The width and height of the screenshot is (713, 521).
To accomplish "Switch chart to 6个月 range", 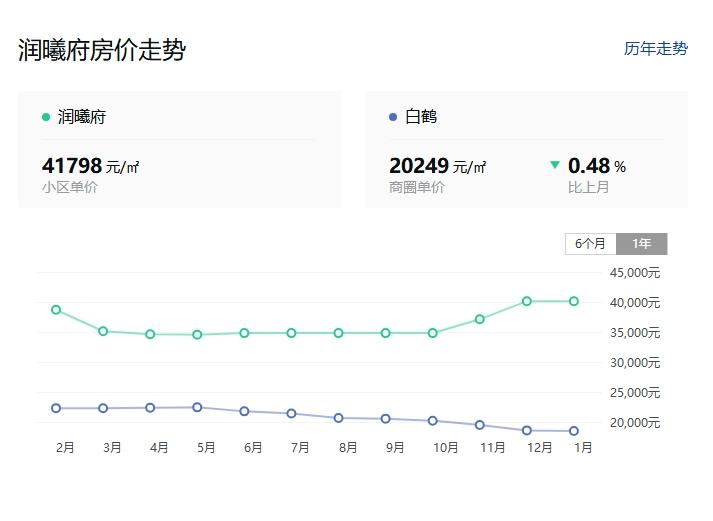I will coord(590,244).
